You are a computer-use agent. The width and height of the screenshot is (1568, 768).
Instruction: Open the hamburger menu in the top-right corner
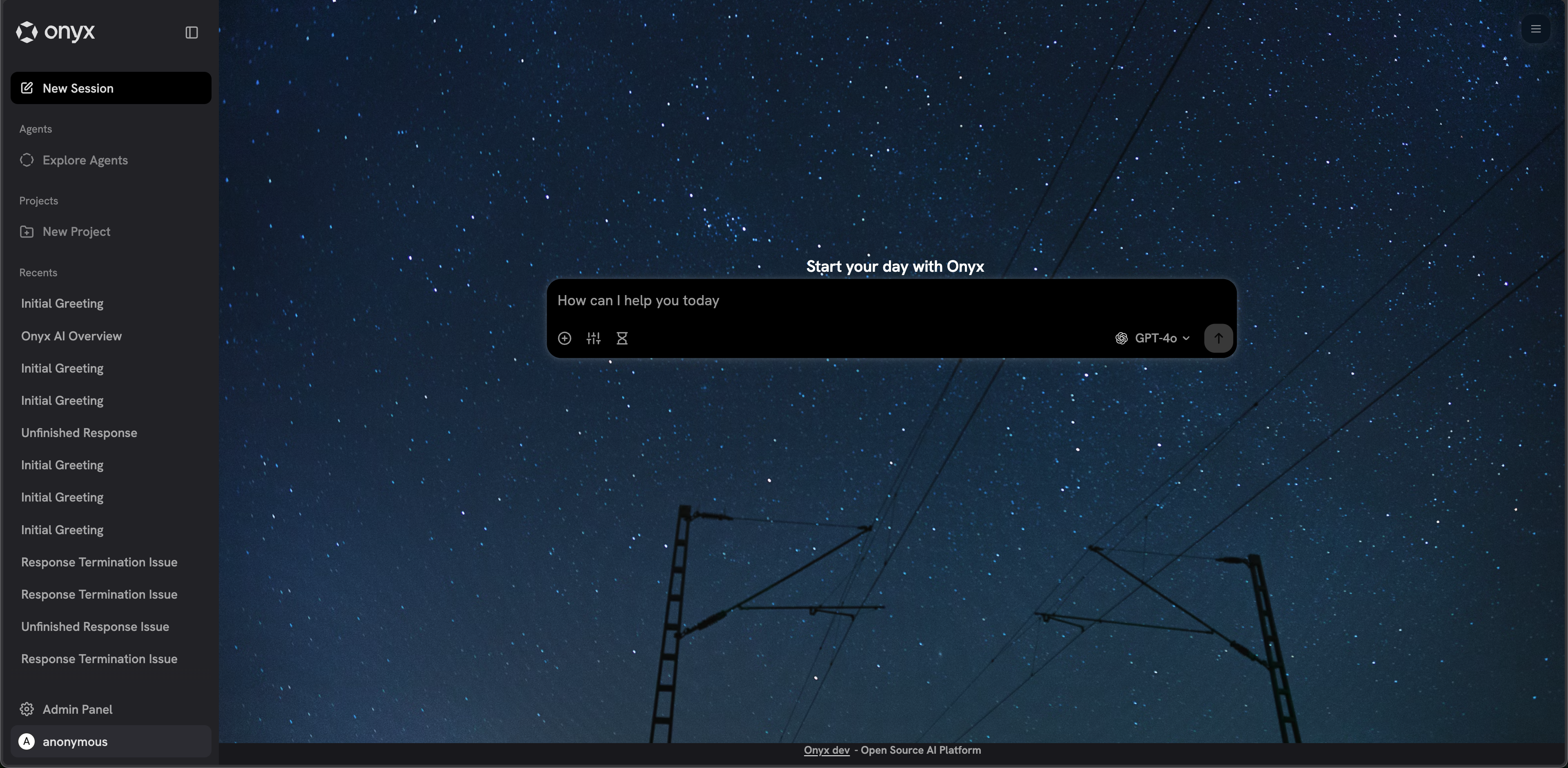pyautogui.click(x=1535, y=29)
